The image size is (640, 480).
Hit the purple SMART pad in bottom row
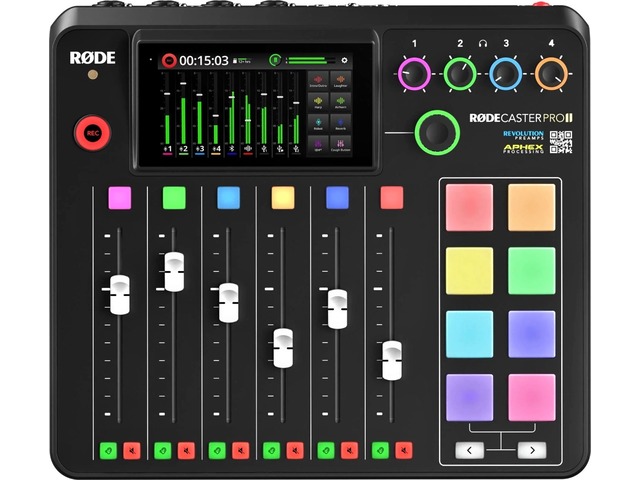tap(469, 398)
